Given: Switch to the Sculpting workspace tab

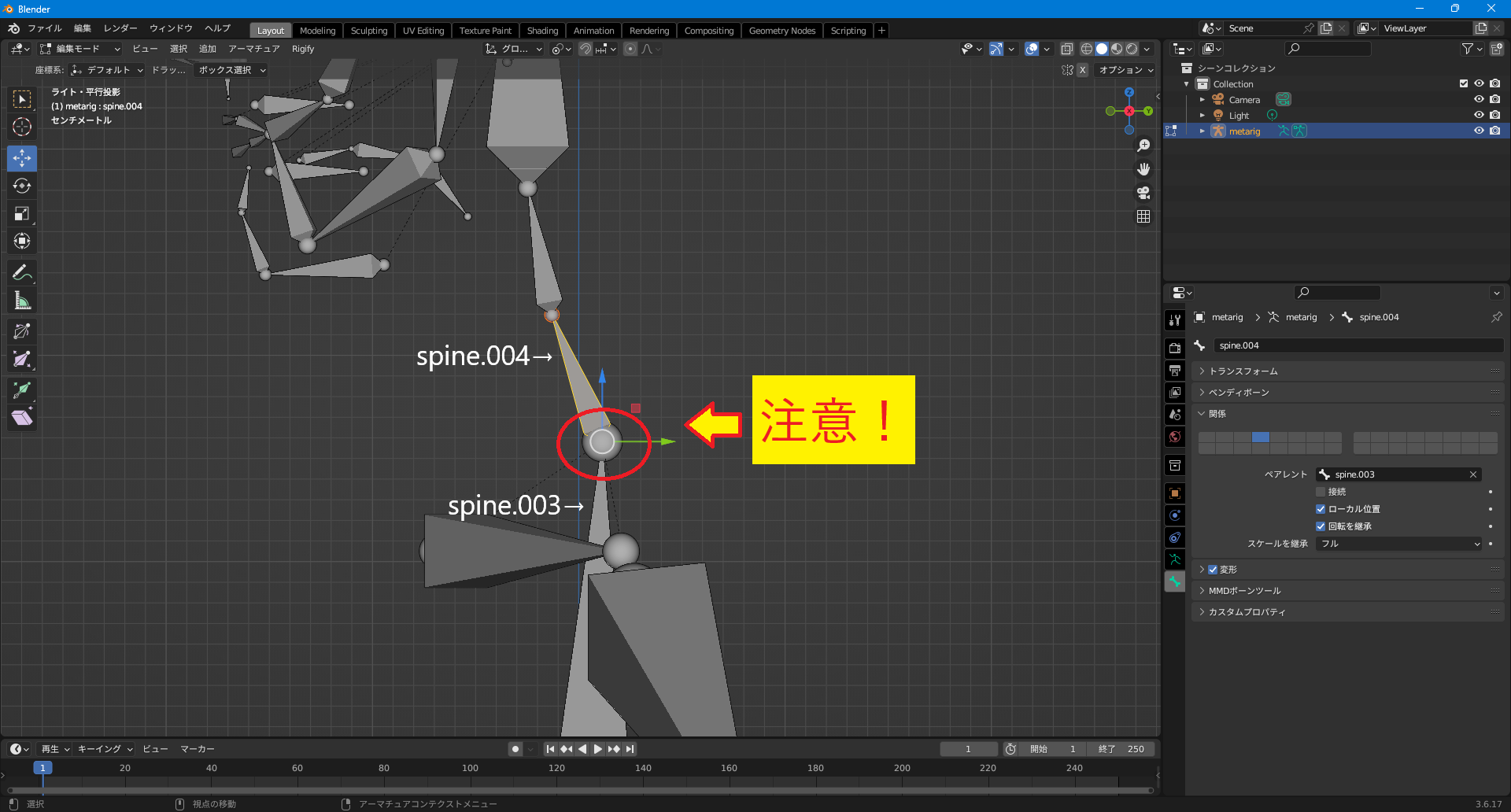Looking at the screenshot, I should [x=368, y=31].
